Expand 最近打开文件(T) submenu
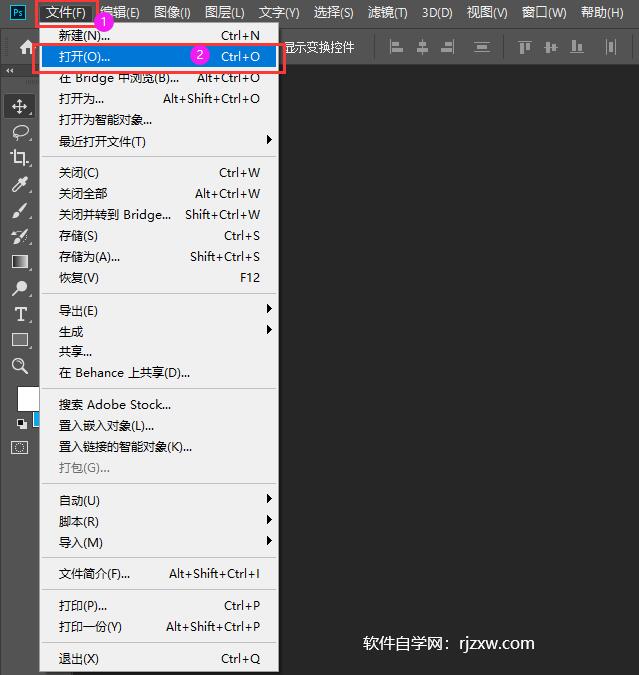The image size is (639, 675). tap(159, 141)
